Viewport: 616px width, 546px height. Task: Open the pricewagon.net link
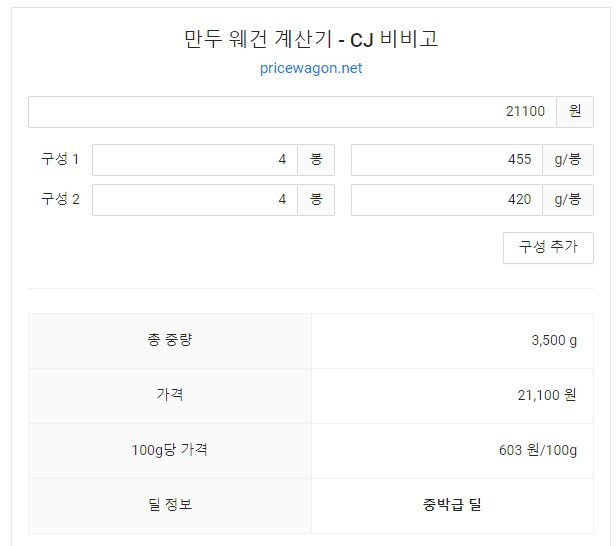coord(311,68)
